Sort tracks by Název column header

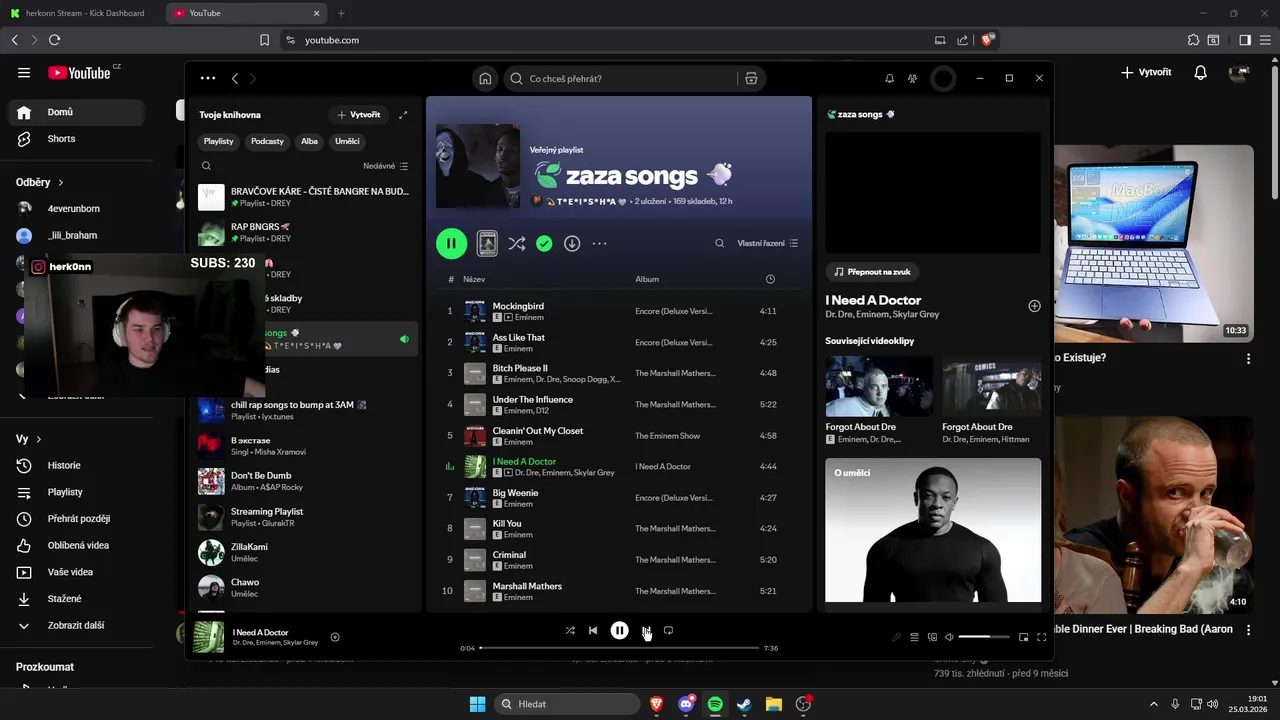pos(474,279)
